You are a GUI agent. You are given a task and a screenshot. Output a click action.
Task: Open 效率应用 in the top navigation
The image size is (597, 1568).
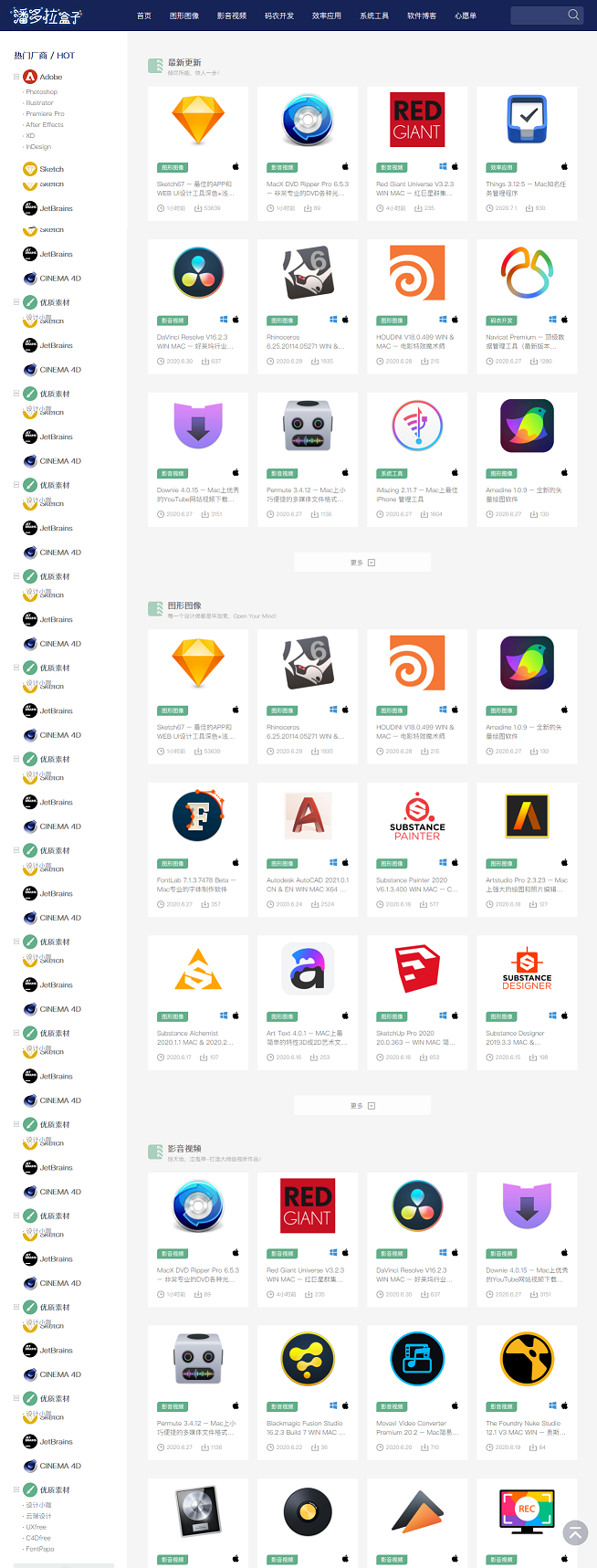point(327,16)
